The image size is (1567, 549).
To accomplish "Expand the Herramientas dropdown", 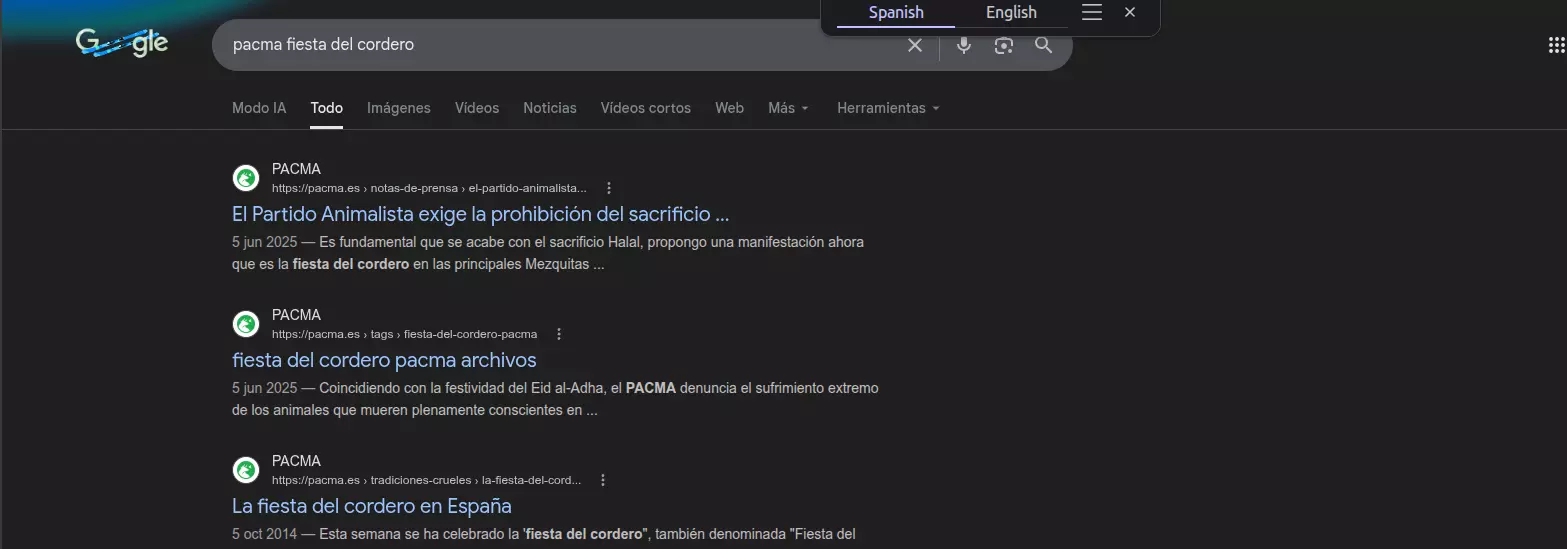I will (888, 108).
